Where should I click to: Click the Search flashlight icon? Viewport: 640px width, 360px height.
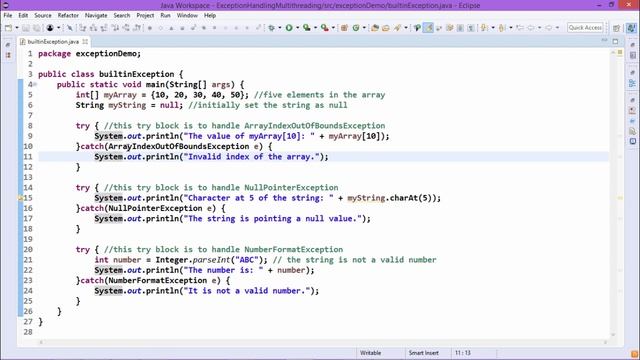tap(397, 28)
